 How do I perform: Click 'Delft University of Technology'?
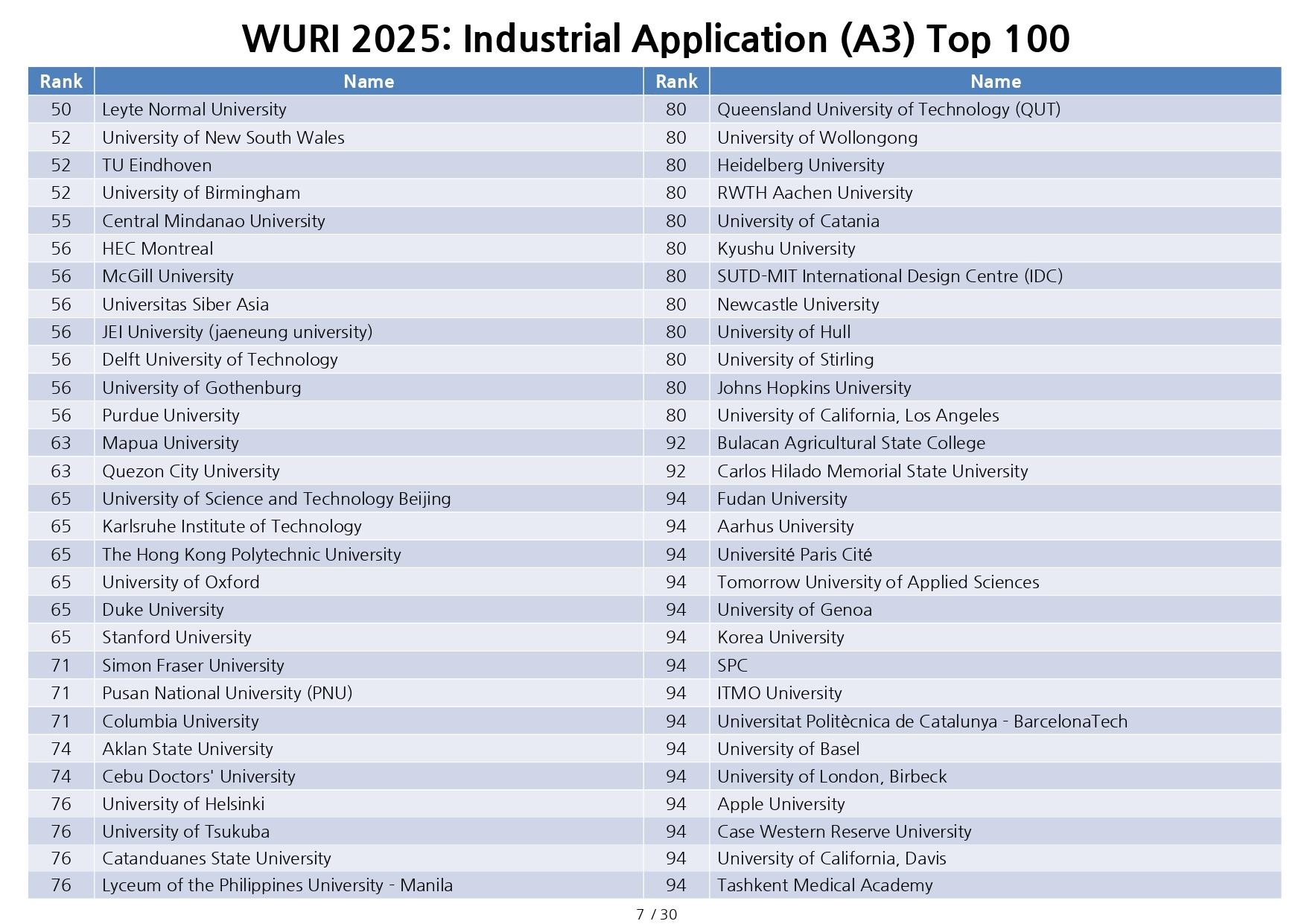(220, 360)
